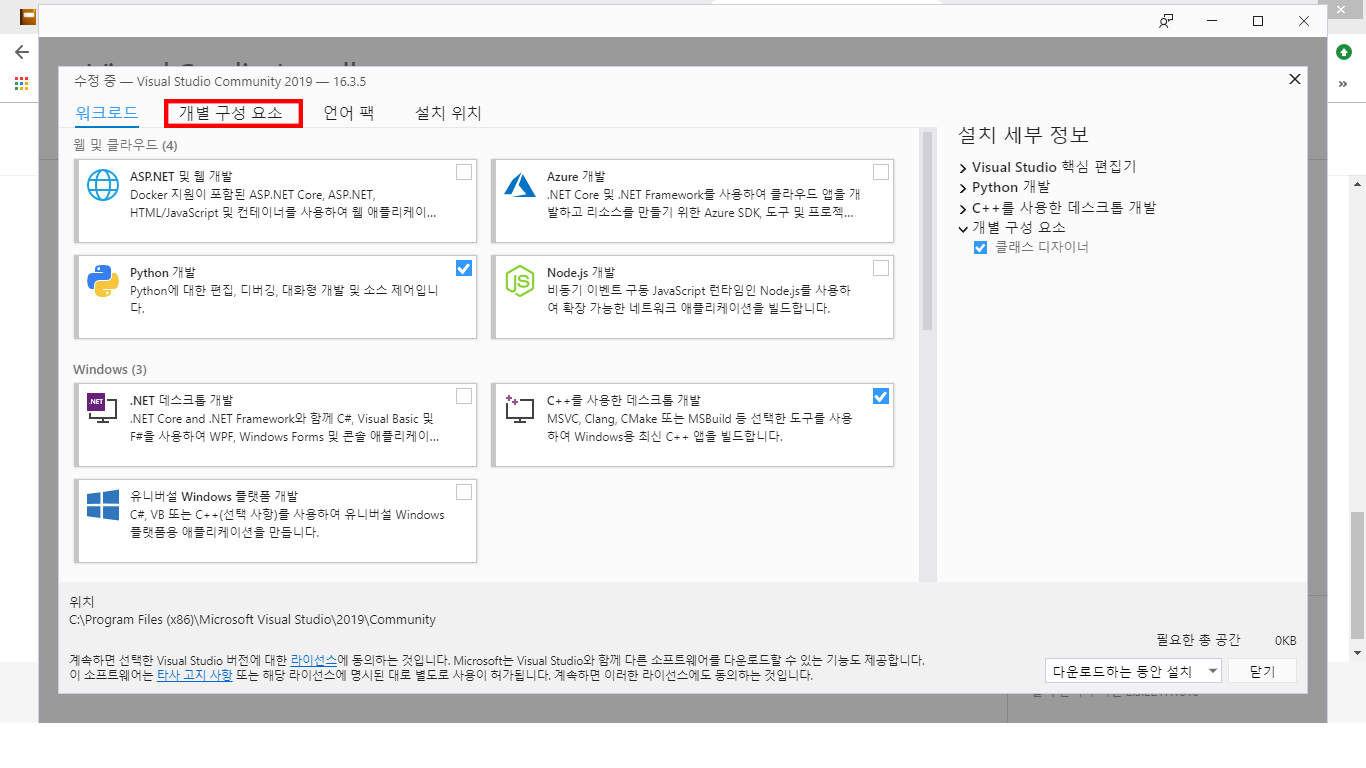The width and height of the screenshot is (1366, 768).
Task: Switch to the 설치 위치 tab
Action: pos(449,113)
